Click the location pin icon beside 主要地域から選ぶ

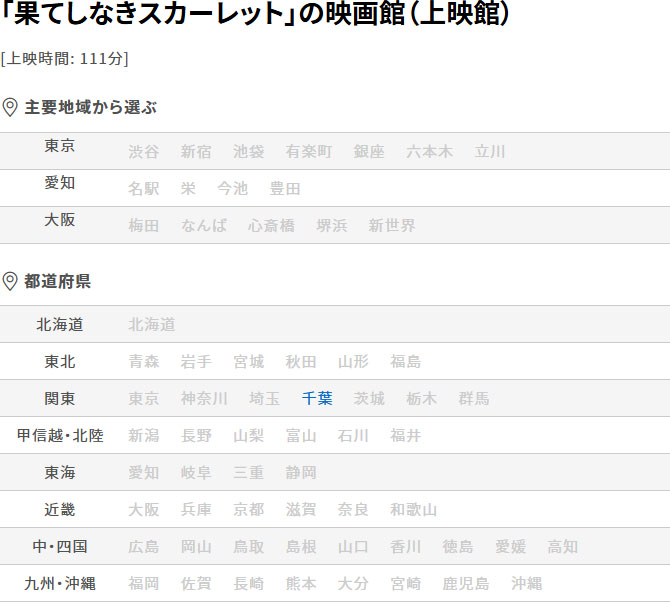click(10, 108)
